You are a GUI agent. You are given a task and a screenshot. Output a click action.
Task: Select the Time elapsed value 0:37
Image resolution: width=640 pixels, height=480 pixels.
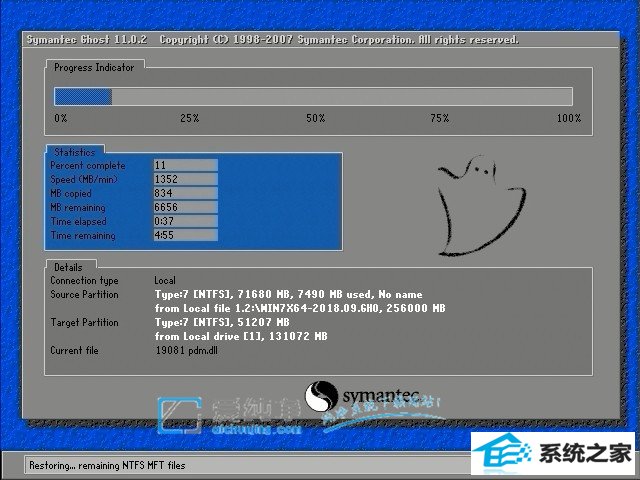(x=186, y=221)
